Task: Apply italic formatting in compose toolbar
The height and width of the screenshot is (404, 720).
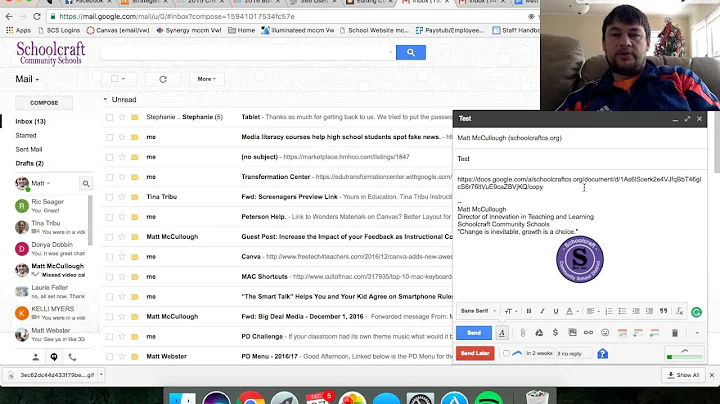Action: (x=542, y=311)
